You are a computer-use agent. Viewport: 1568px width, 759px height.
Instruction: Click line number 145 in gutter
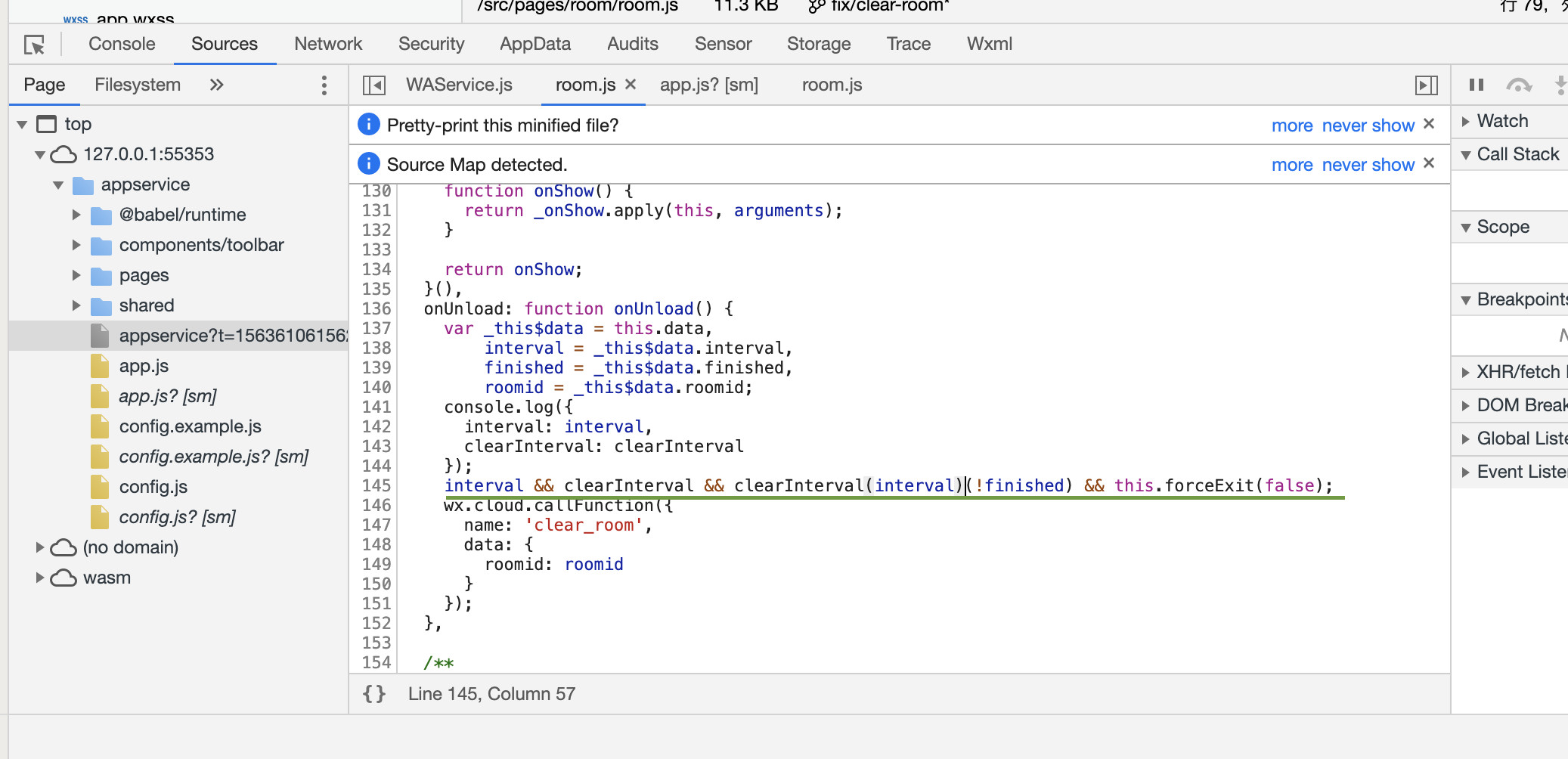click(x=377, y=485)
